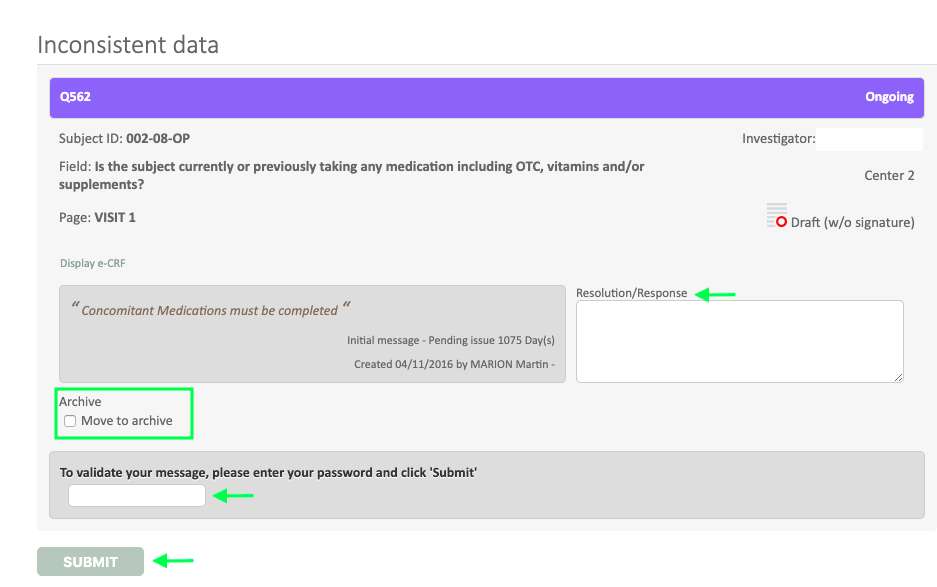Click the Q562 query header bar

point(486,97)
